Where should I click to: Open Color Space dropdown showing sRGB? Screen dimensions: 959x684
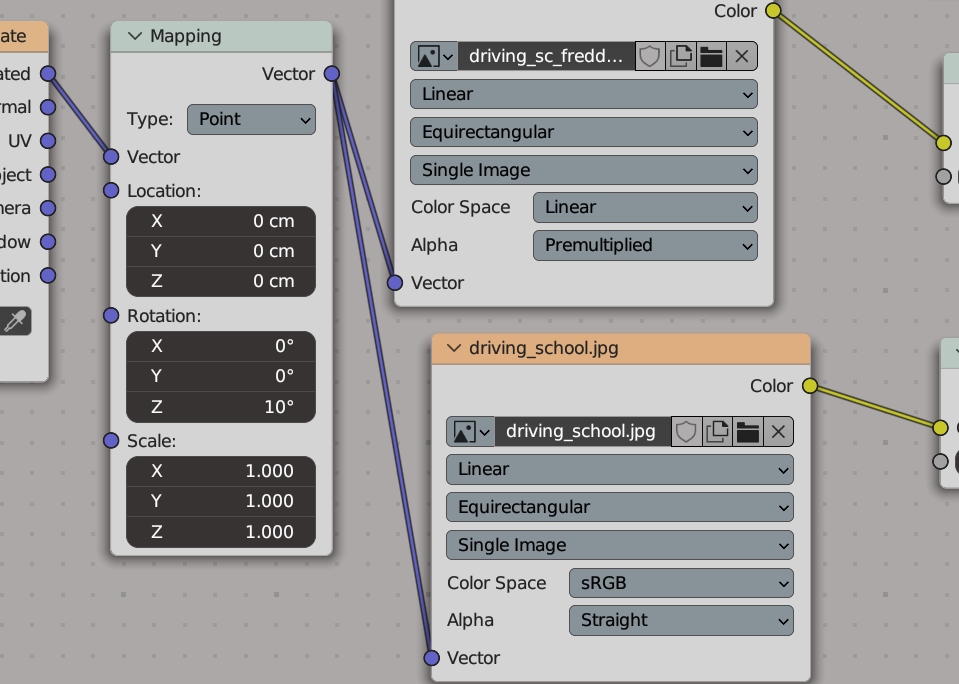tap(681, 583)
